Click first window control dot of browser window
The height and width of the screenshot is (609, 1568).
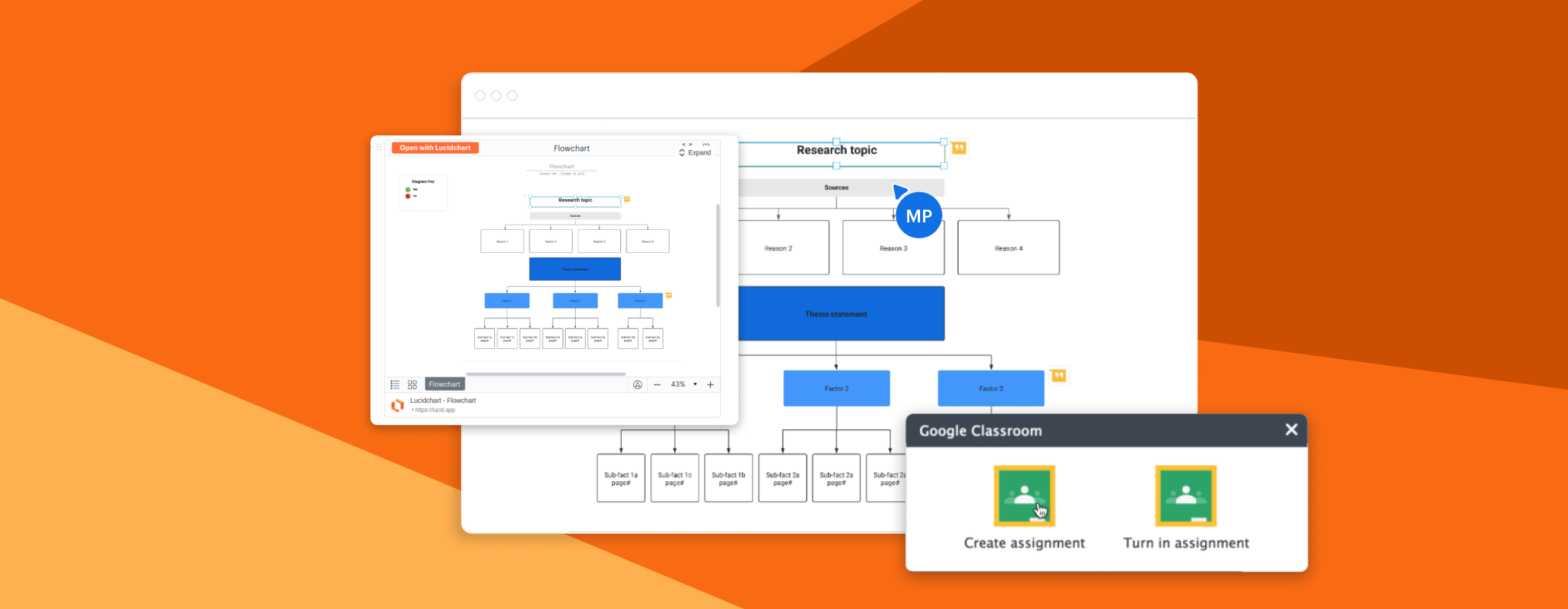480,96
